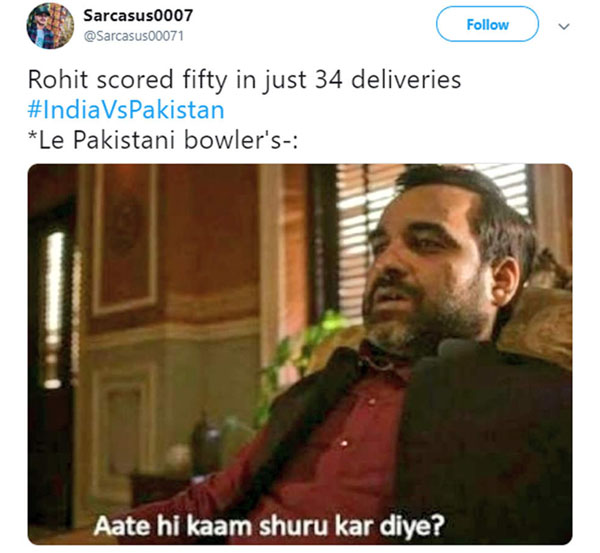Viewport: 600px width, 553px height.
Task: Click the @Sarcasus00071 handle
Action: pos(134,36)
